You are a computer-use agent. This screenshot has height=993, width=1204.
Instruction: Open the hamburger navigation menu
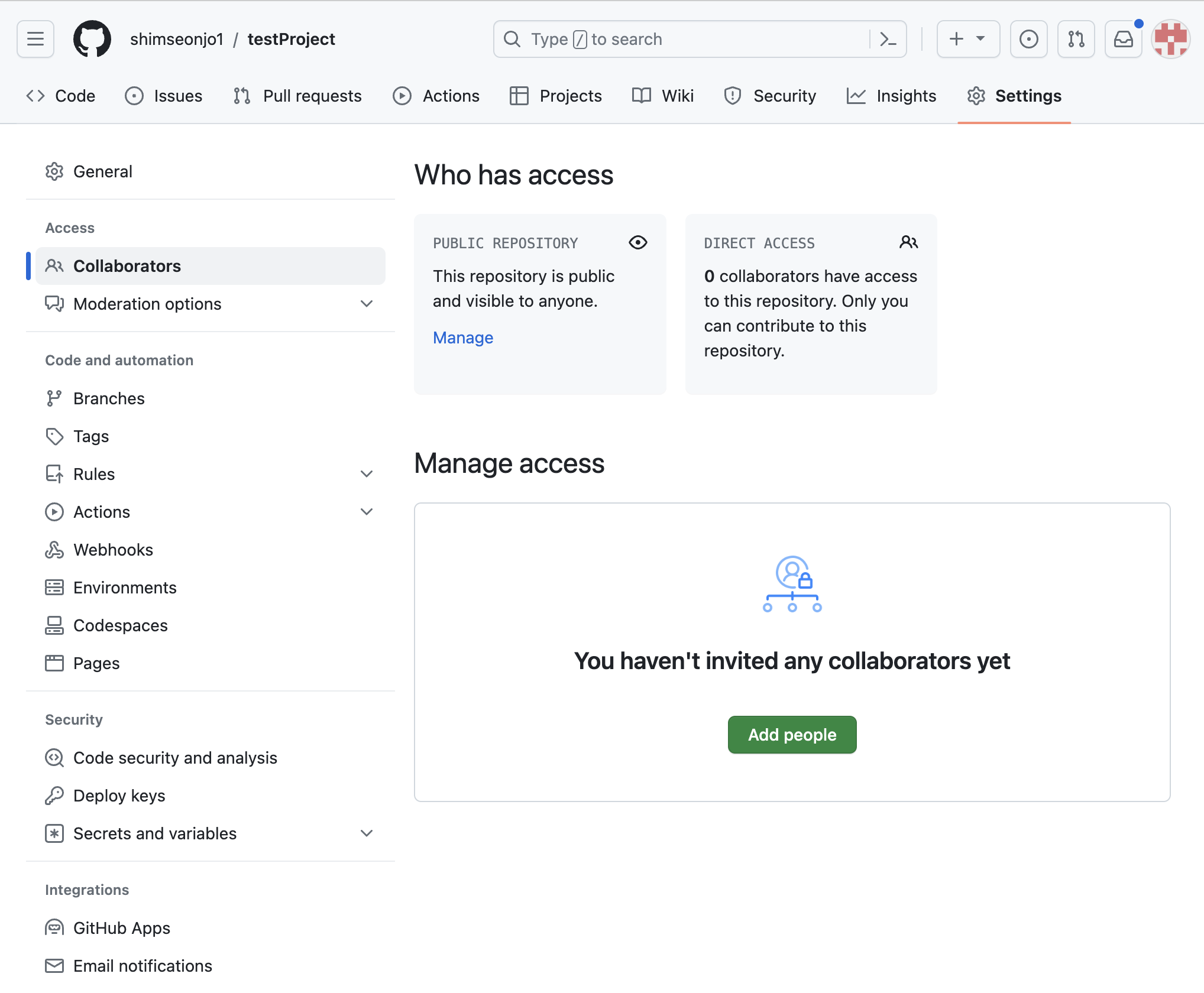35,39
